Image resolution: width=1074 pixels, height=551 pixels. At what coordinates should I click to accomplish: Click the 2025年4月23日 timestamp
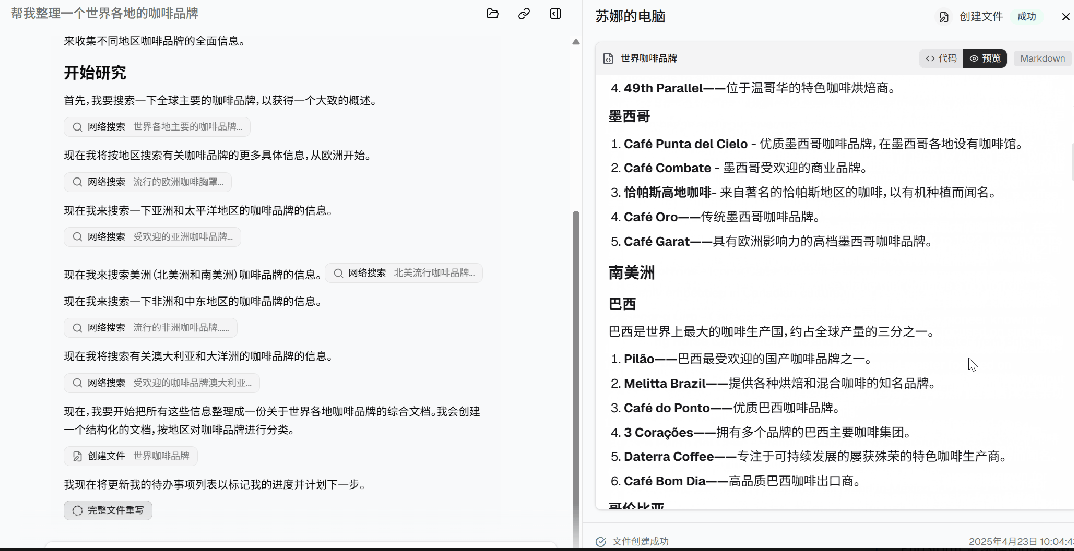tap(1021, 541)
